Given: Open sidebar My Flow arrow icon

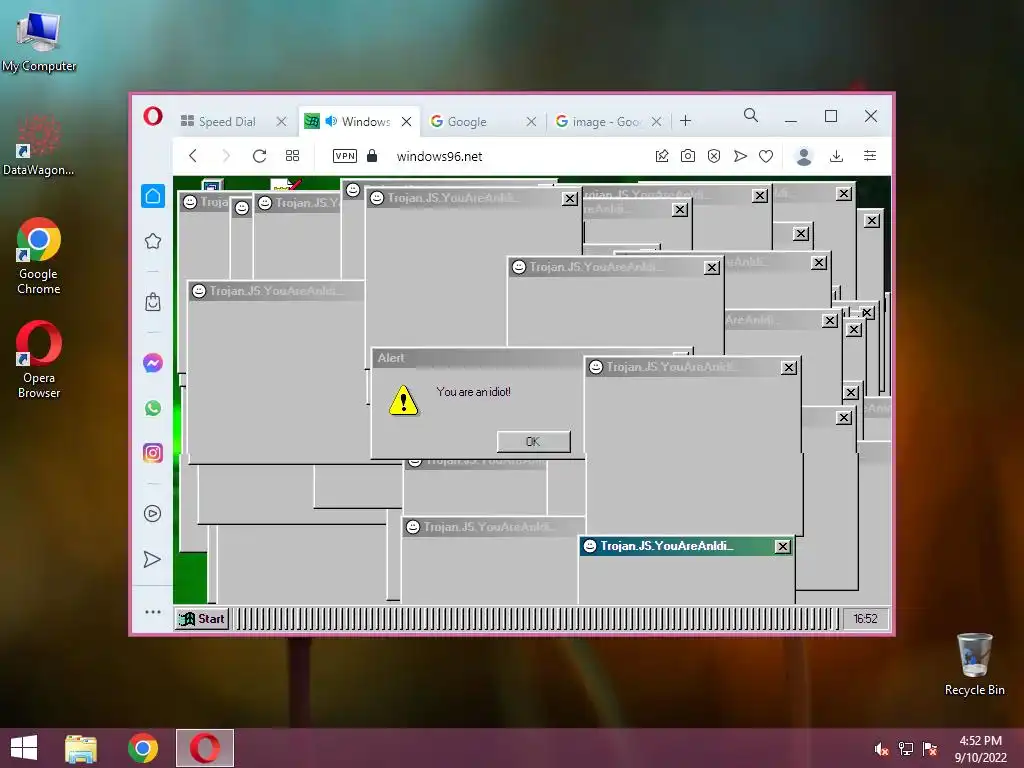Looking at the screenshot, I should pos(152,559).
